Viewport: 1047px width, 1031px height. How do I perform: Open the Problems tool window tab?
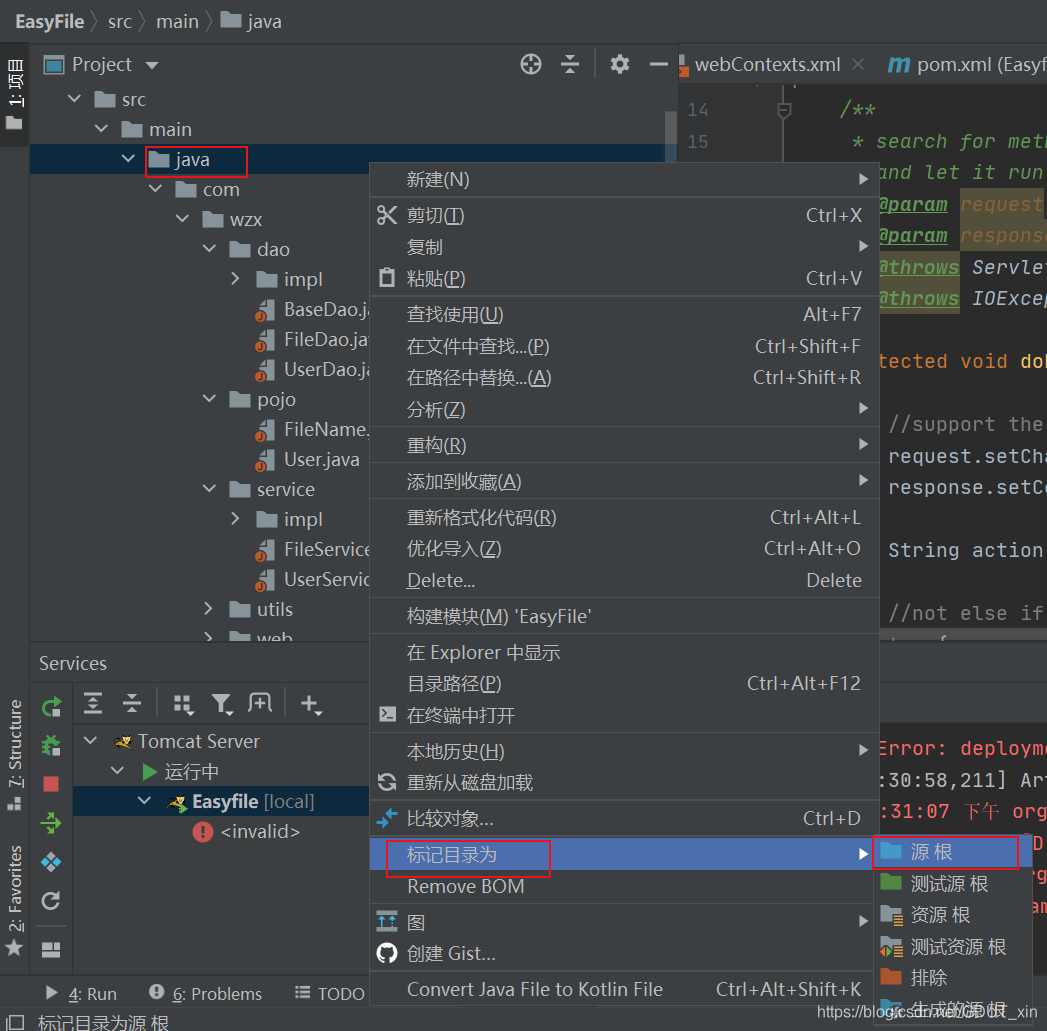(206, 994)
